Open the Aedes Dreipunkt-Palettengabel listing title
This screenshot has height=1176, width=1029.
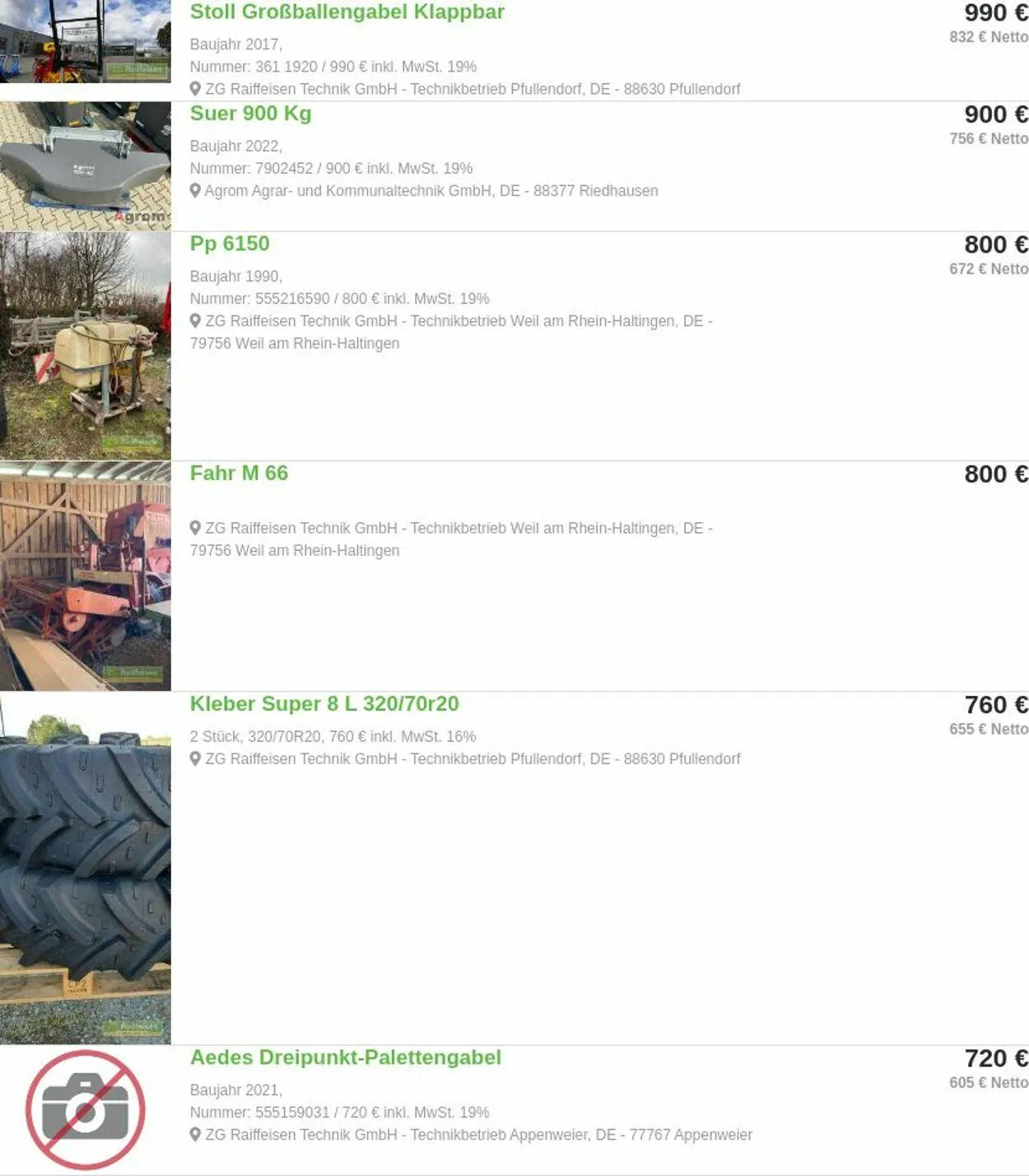345,1057
